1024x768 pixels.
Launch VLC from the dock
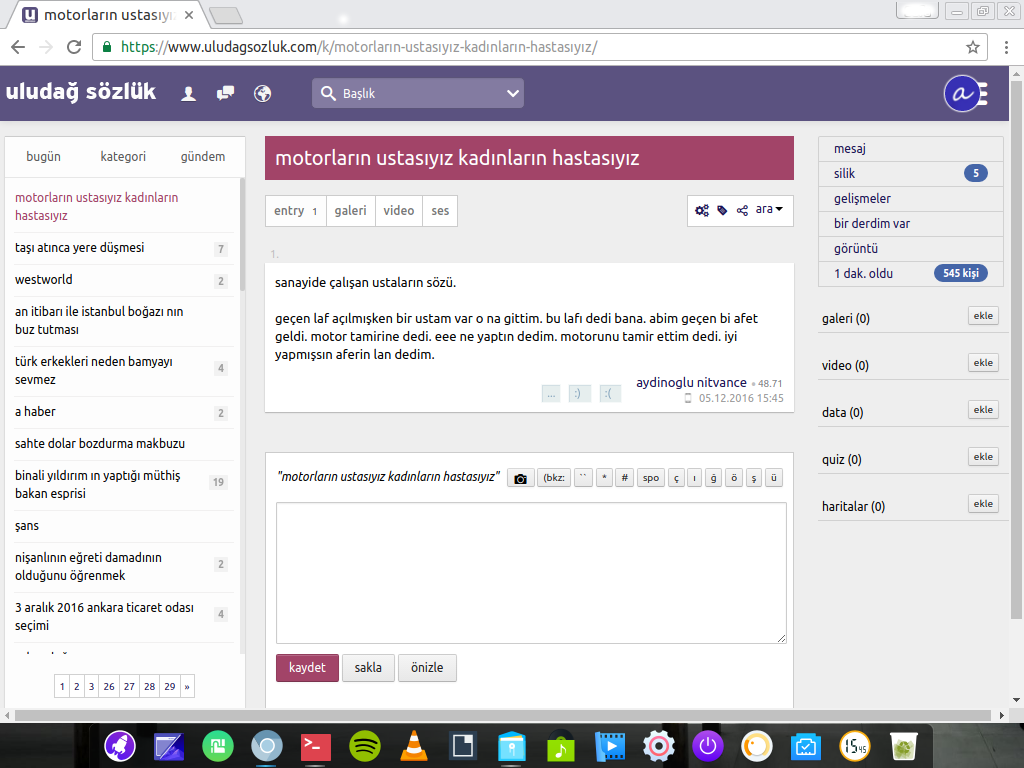tap(413, 746)
